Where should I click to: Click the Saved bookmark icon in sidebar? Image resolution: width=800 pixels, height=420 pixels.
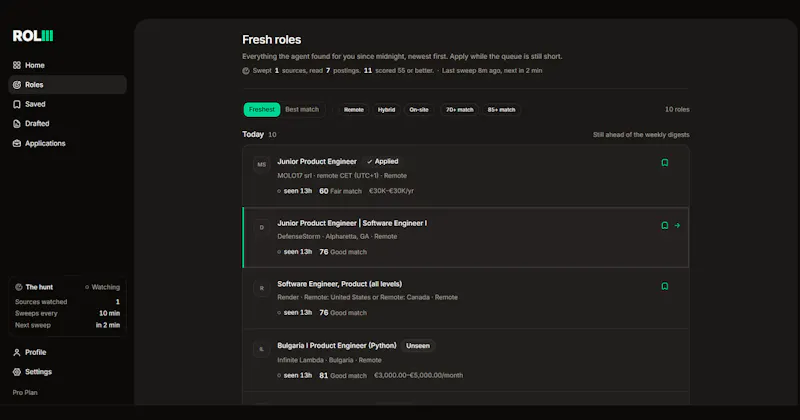tap(17, 104)
